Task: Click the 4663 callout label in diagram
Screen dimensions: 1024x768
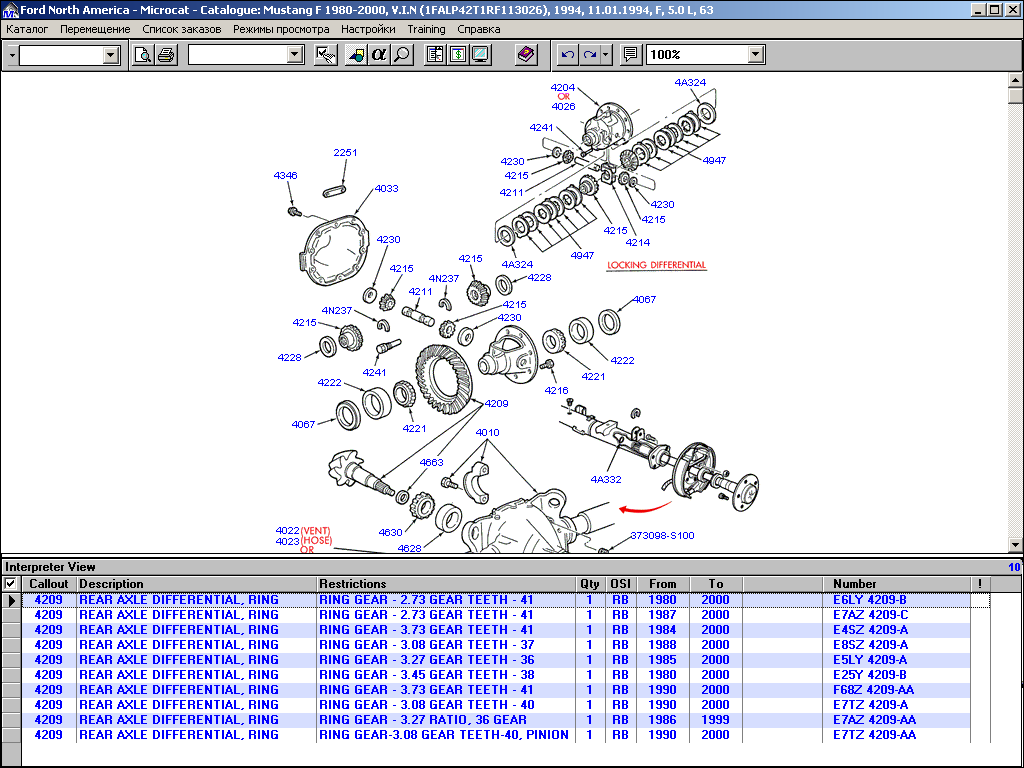Action: click(431, 462)
